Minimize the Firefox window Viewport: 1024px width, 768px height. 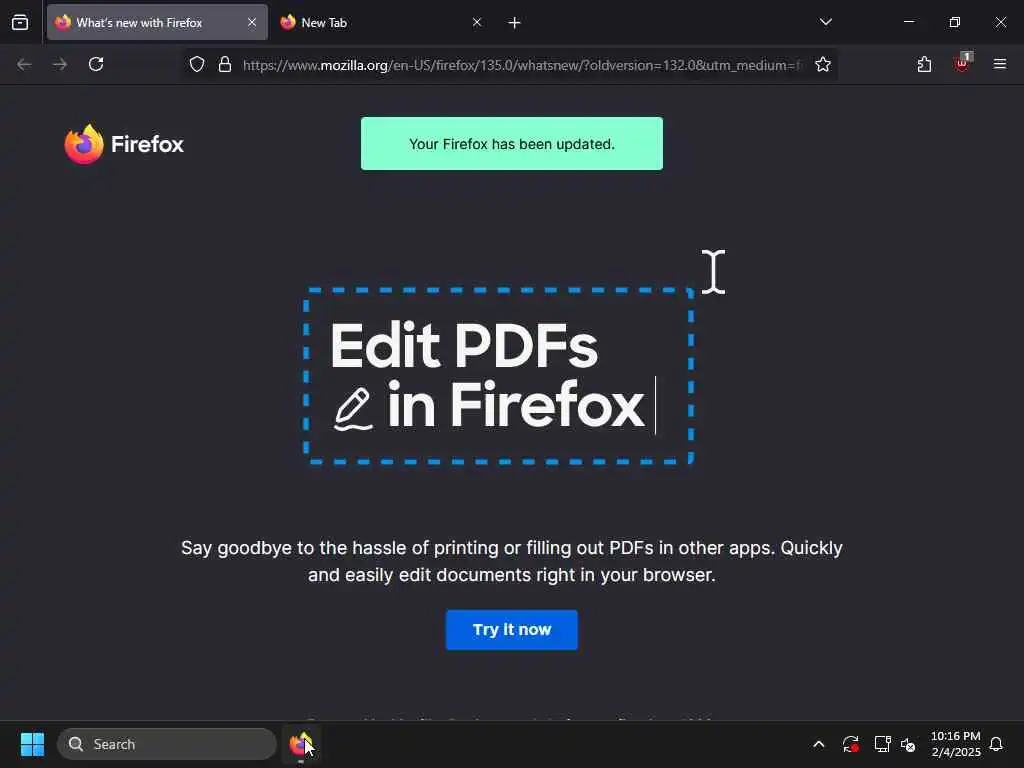[x=909, y=22]
